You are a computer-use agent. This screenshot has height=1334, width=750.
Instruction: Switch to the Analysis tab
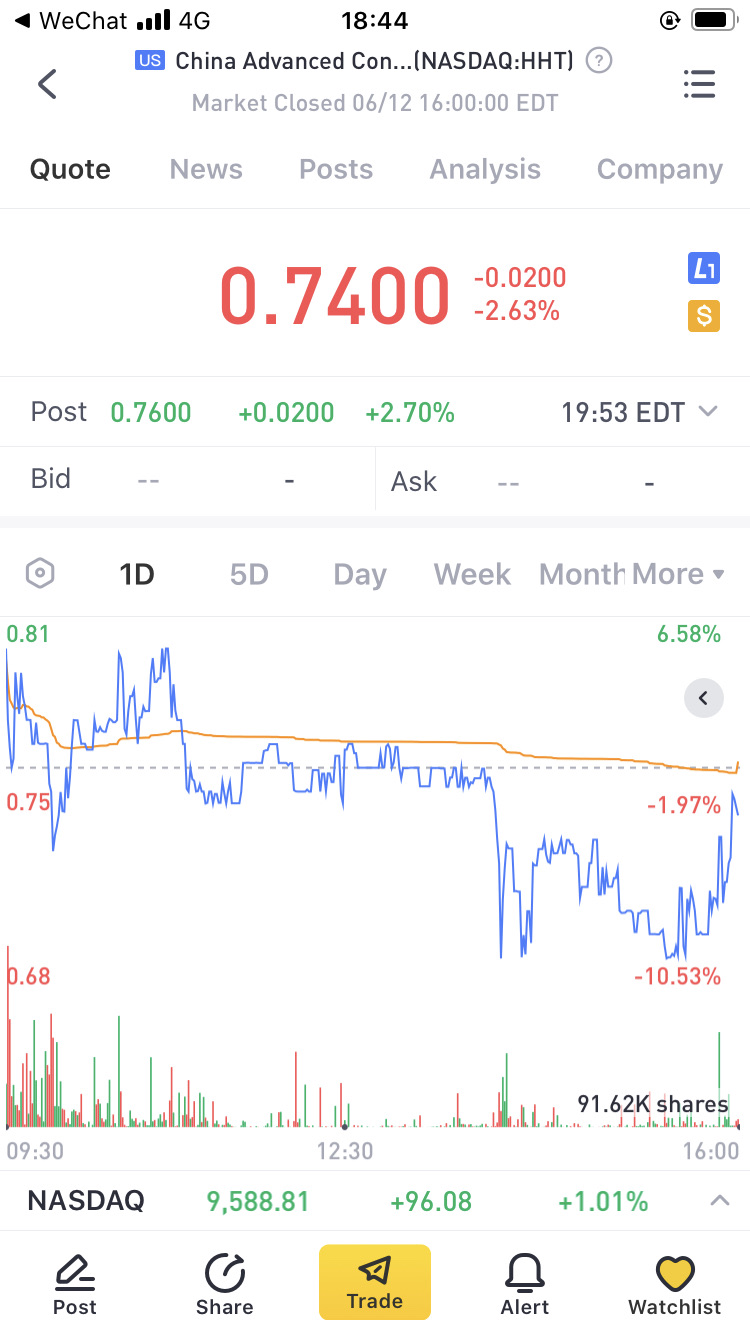click(x=485, y=169)
